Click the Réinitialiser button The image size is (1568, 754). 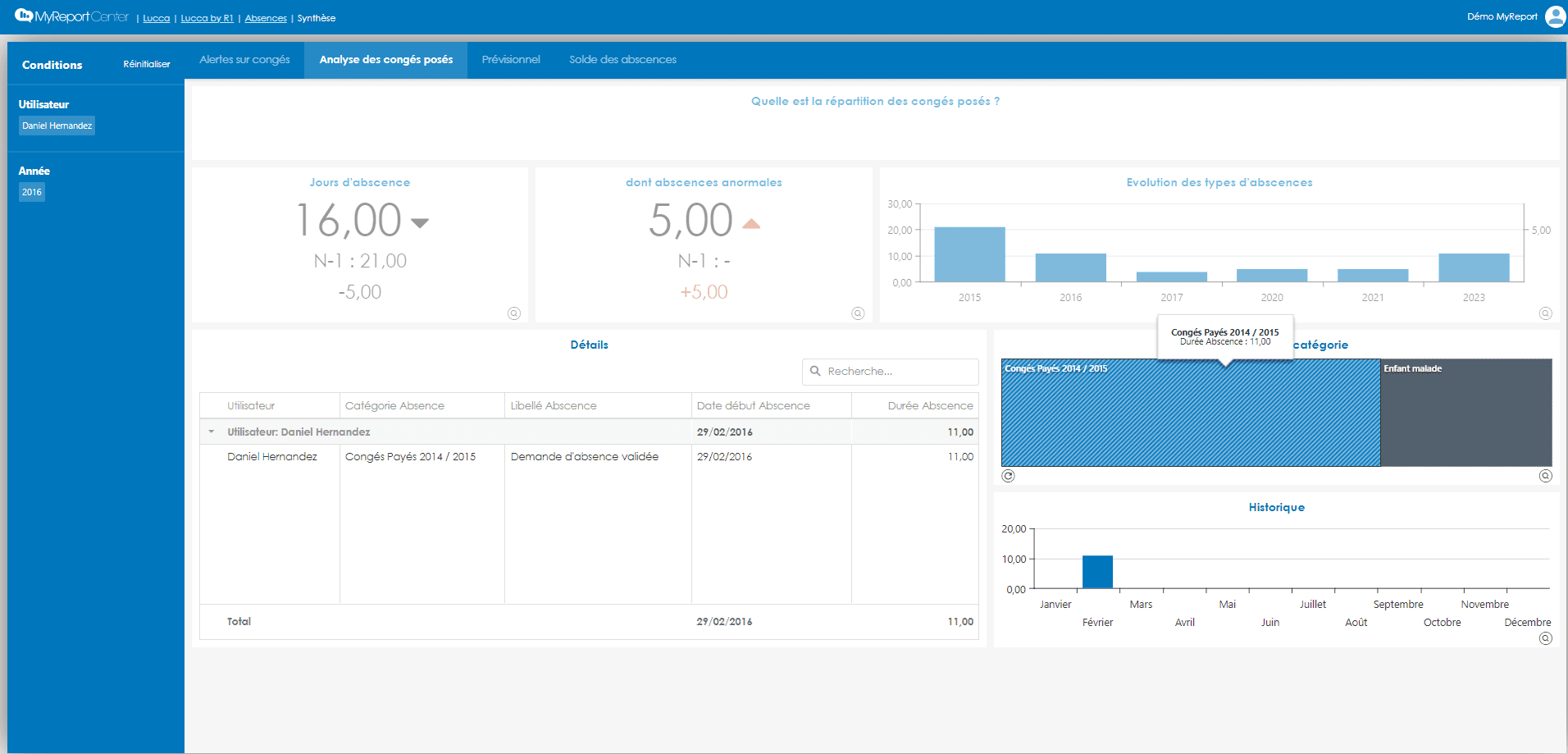click(x=147, y=64)
